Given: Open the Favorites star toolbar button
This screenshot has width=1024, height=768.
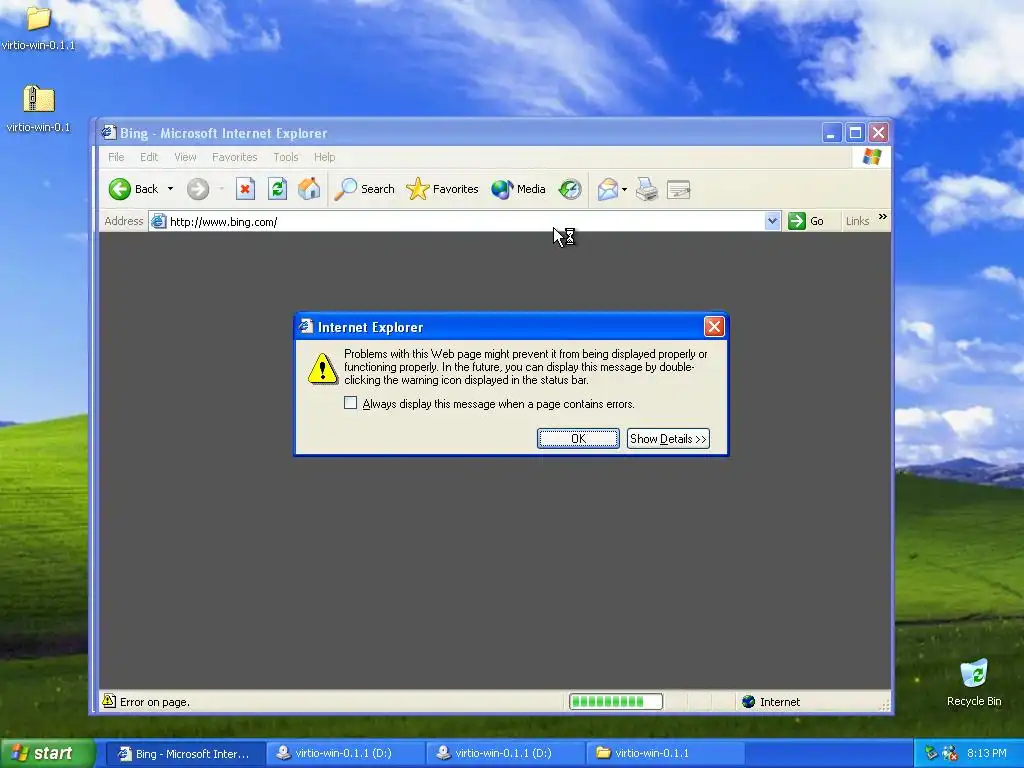Looking at the screenshot, I should (x=442, y=189).
